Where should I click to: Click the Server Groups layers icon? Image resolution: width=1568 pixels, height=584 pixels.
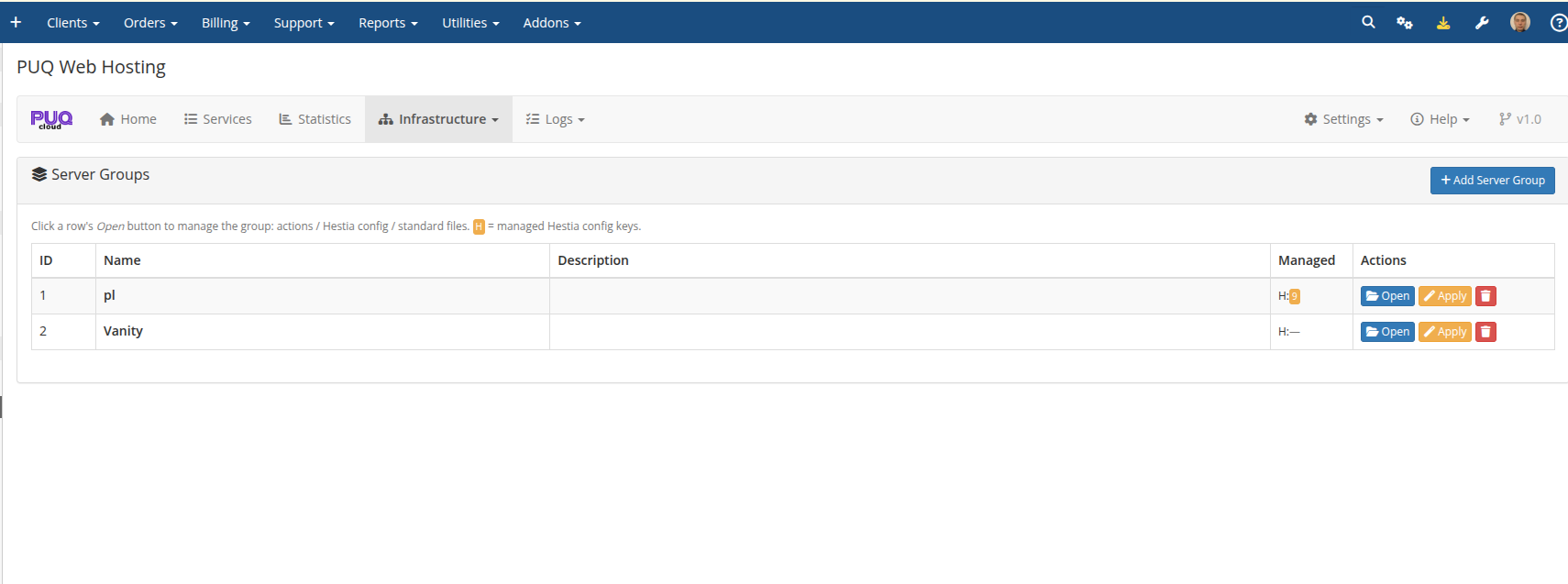(39, 174)
